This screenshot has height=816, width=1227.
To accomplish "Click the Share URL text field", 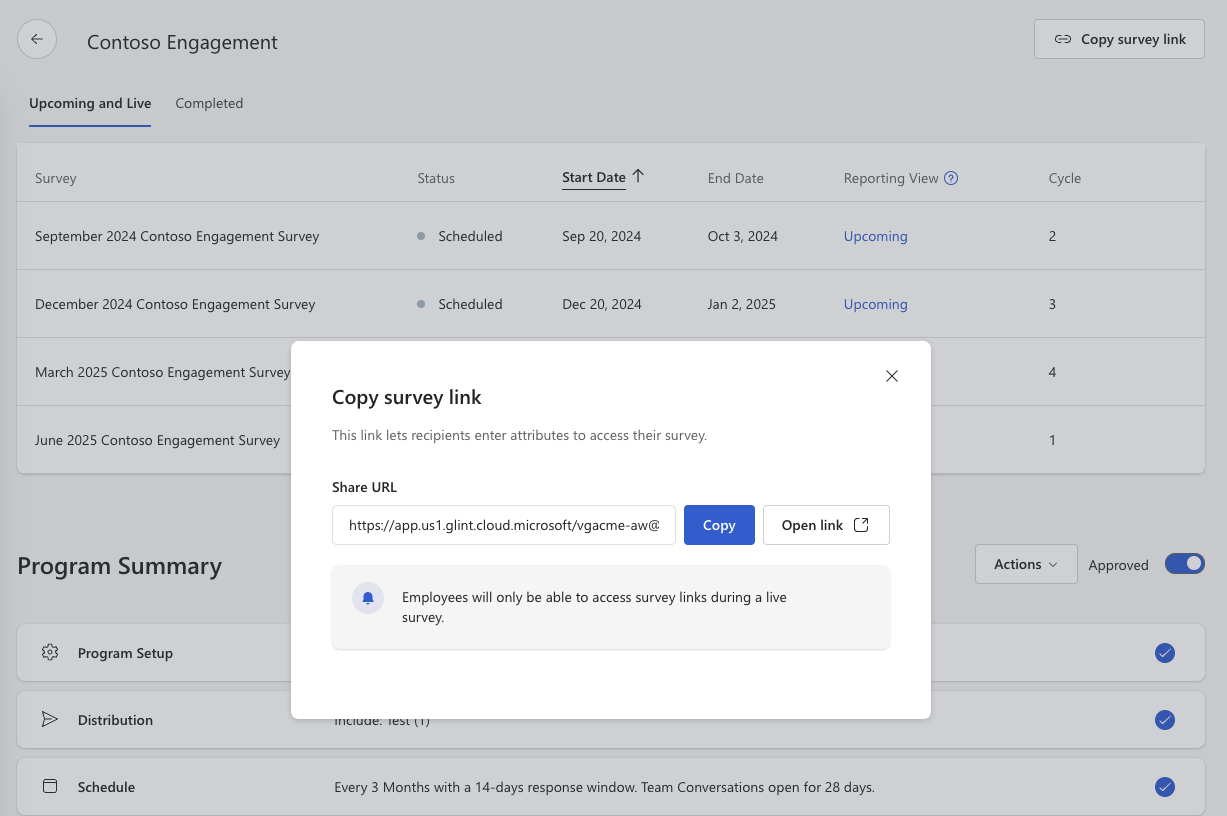I will click(x=504, y=525).
